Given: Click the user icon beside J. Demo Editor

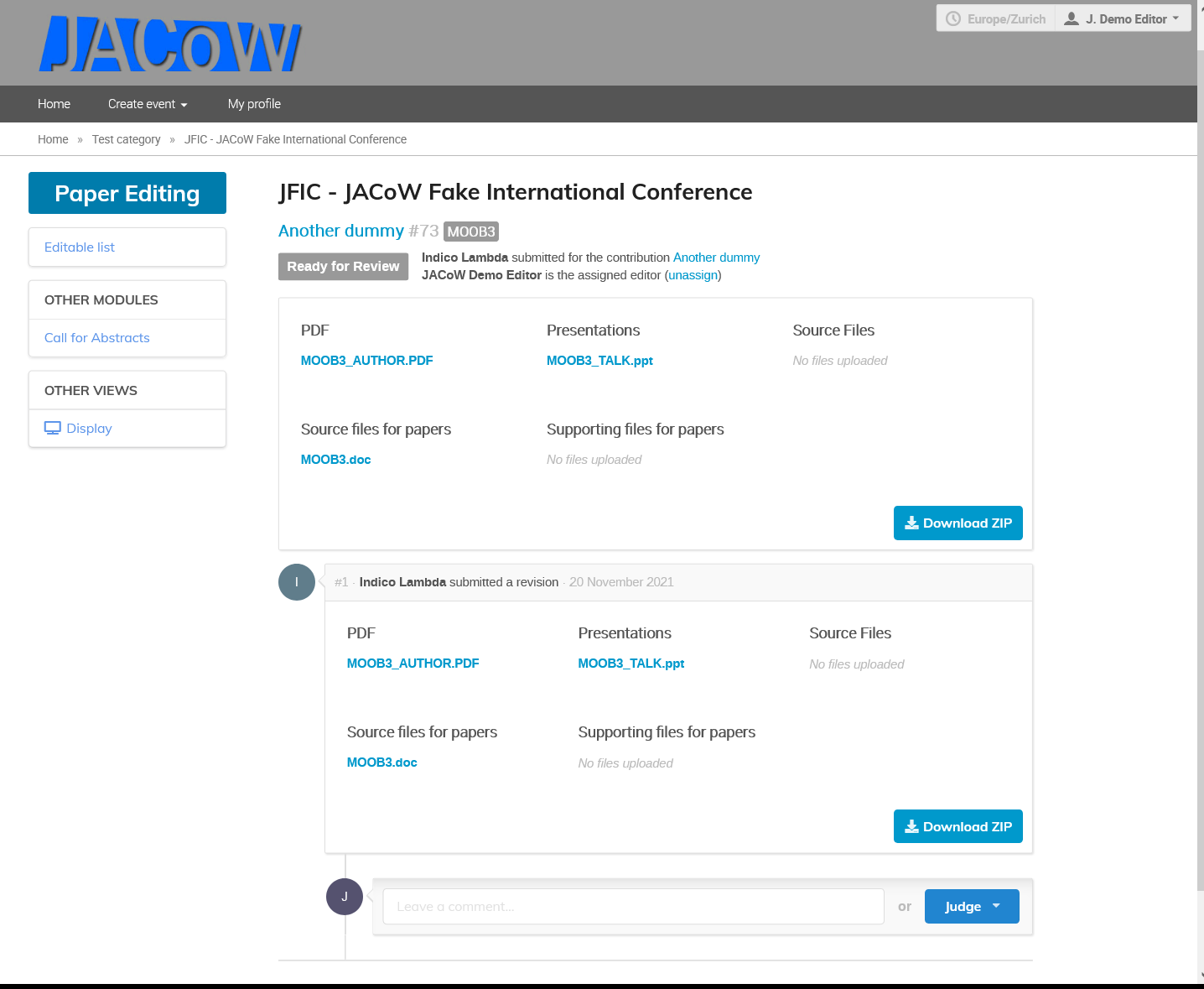Looking at the screenshot, I should pyautogui.click(x=1071, y=18).
